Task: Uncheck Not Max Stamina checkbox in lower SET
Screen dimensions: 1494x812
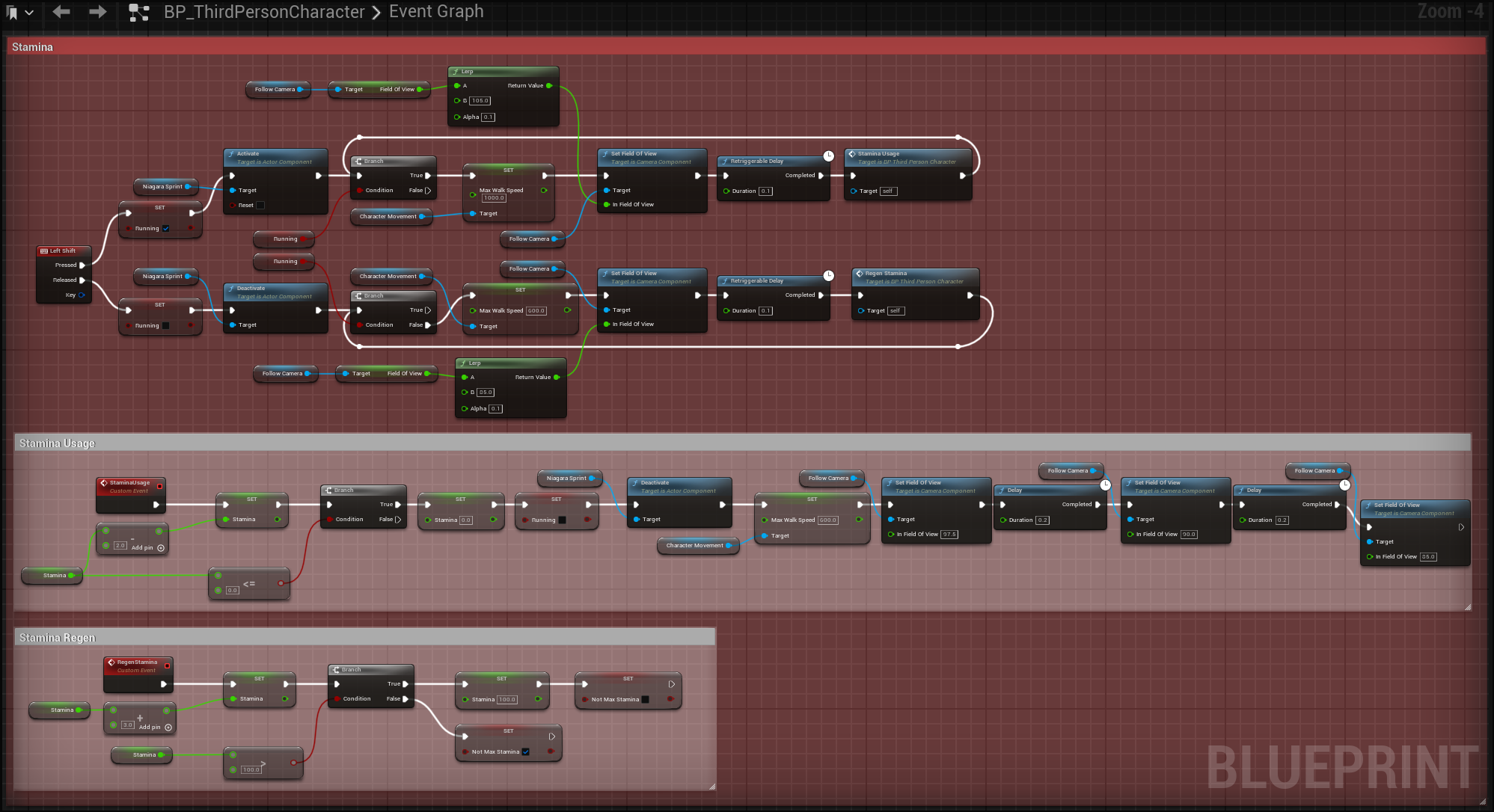Action: point(526,752)
